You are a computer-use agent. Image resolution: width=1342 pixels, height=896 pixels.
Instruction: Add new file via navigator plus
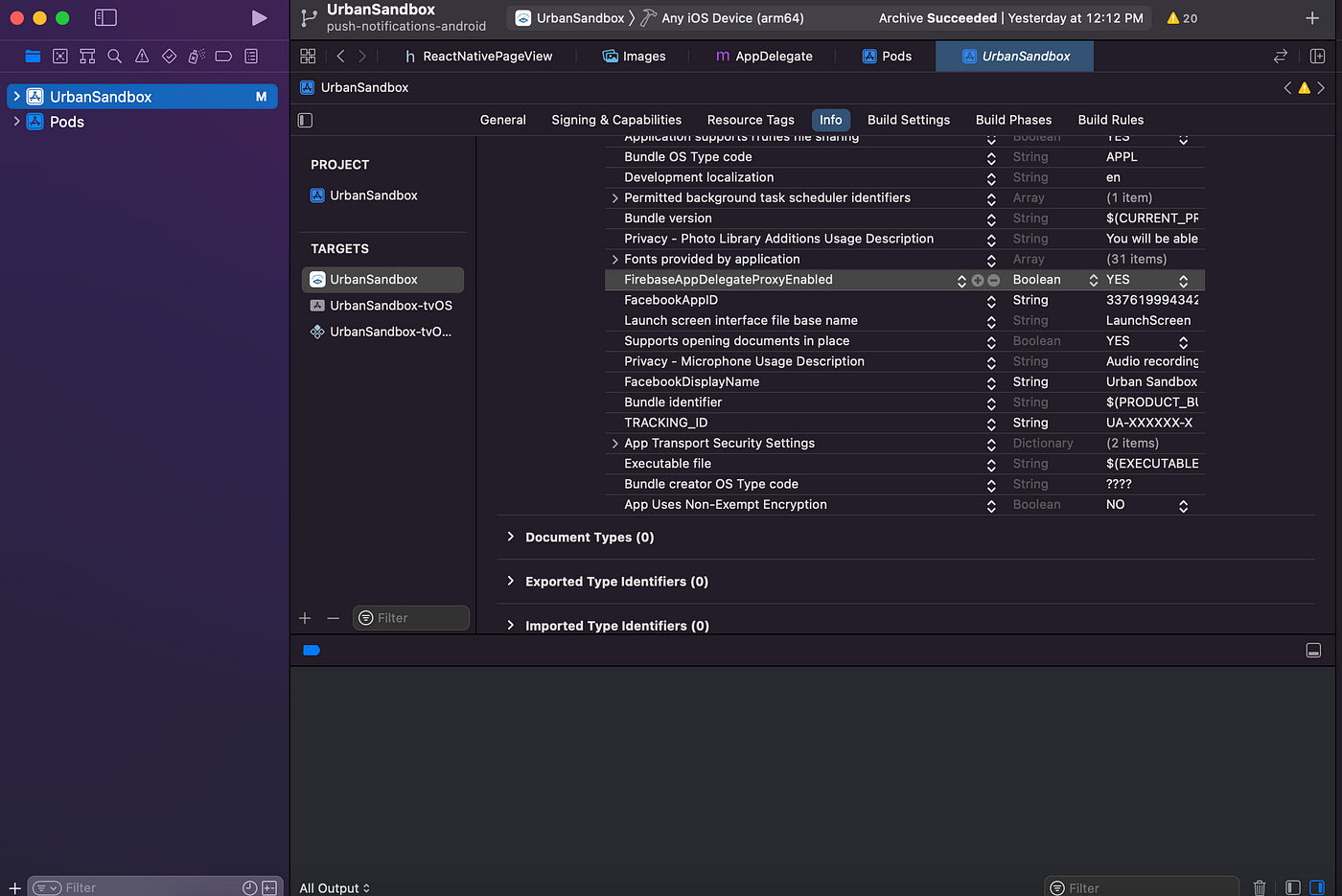(x=14, y=887)
